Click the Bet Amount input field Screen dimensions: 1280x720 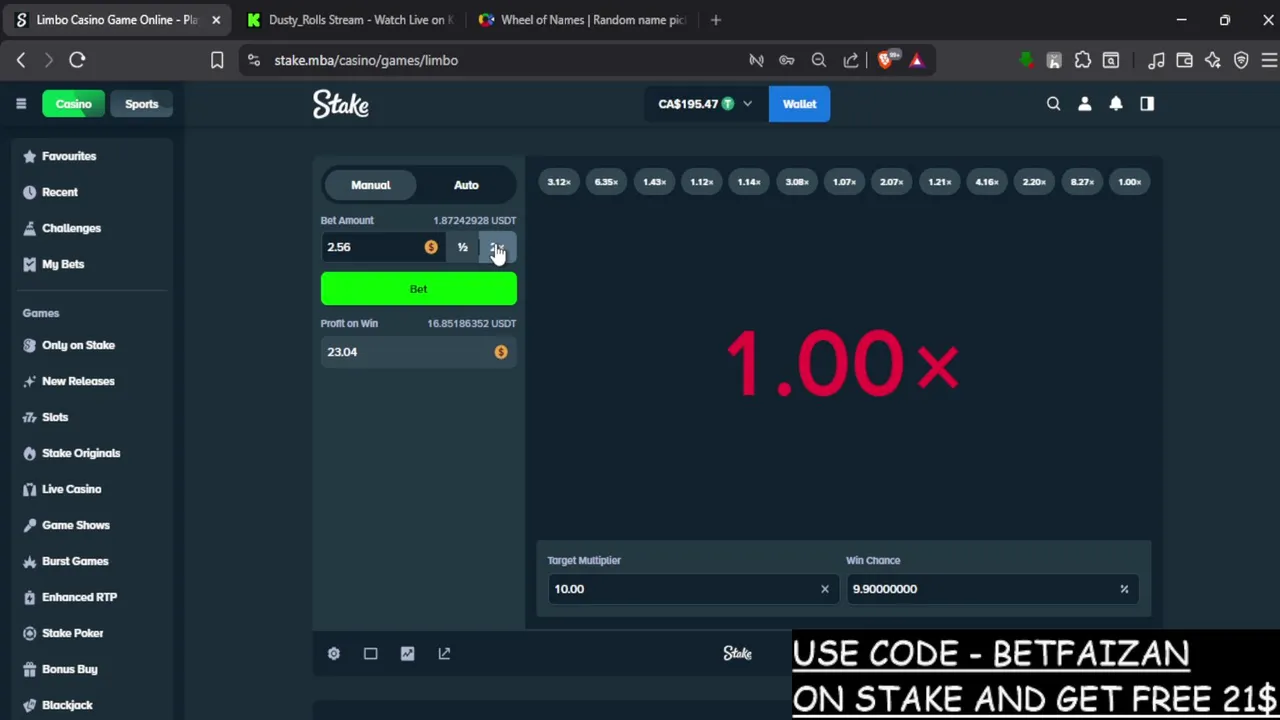[383, 247]
